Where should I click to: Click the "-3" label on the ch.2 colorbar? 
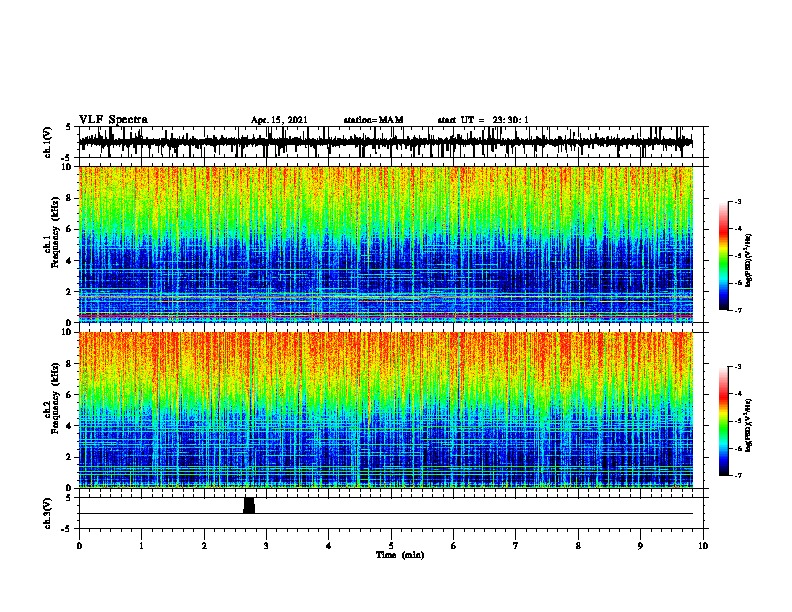(x=737, y=367)
